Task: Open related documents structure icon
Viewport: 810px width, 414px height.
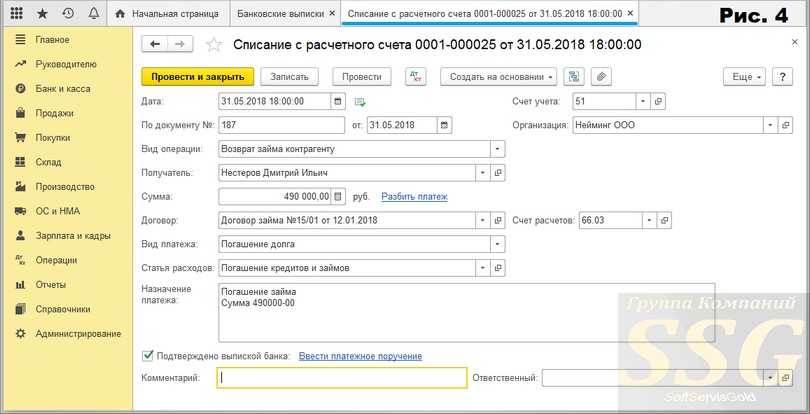Action: pyautogui.click(x=574, y=76)
